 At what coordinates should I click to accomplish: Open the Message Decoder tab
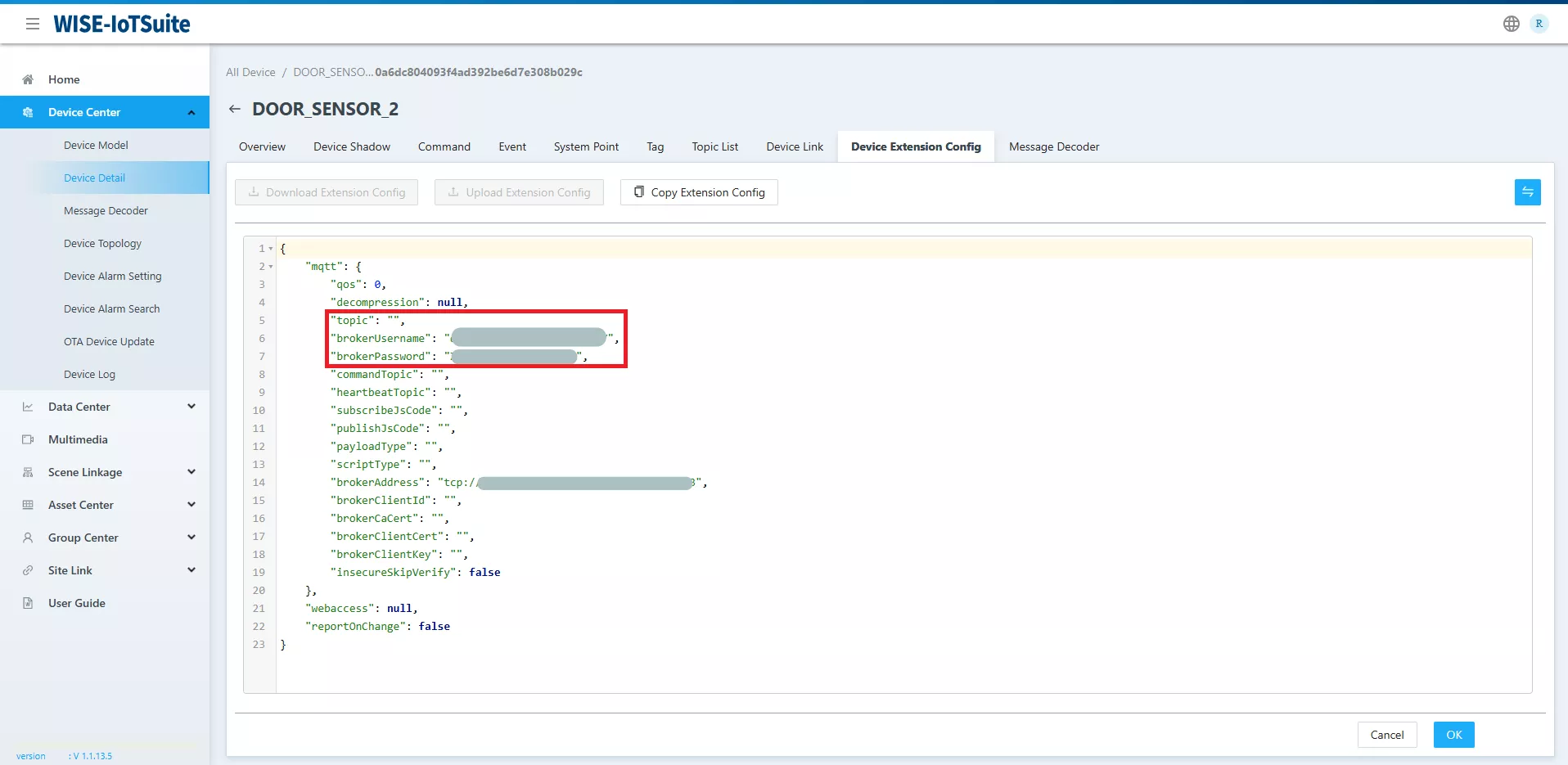[x=1054, y=146]
